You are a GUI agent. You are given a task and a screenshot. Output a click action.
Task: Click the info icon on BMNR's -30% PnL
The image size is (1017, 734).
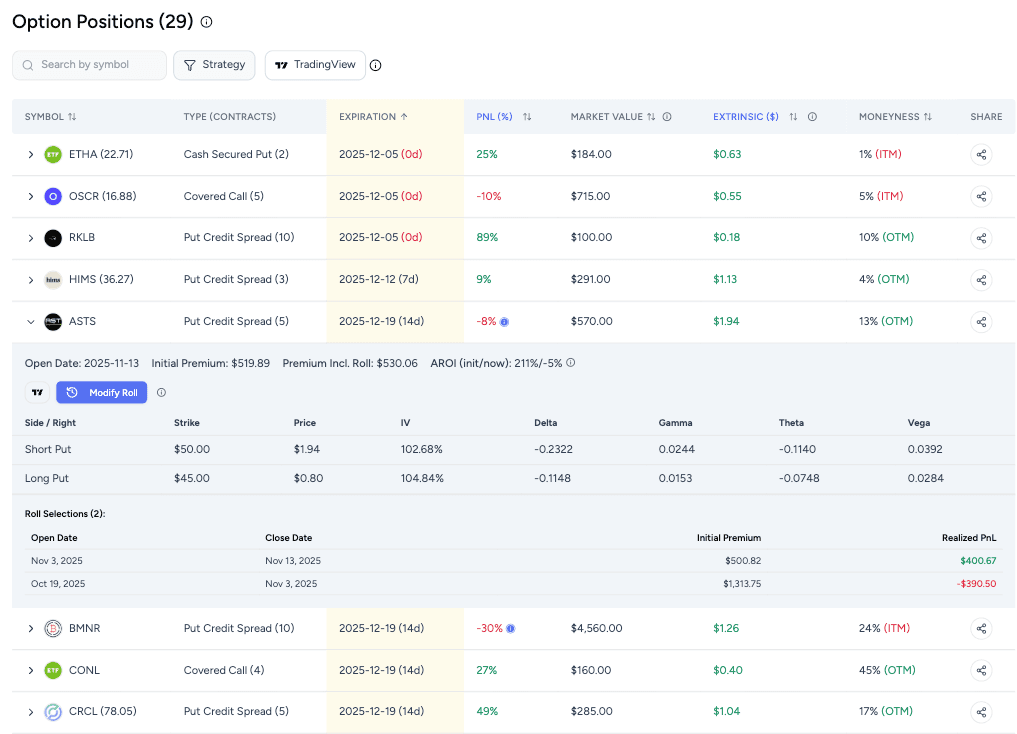pyautogui.click(x=510, y=628)
